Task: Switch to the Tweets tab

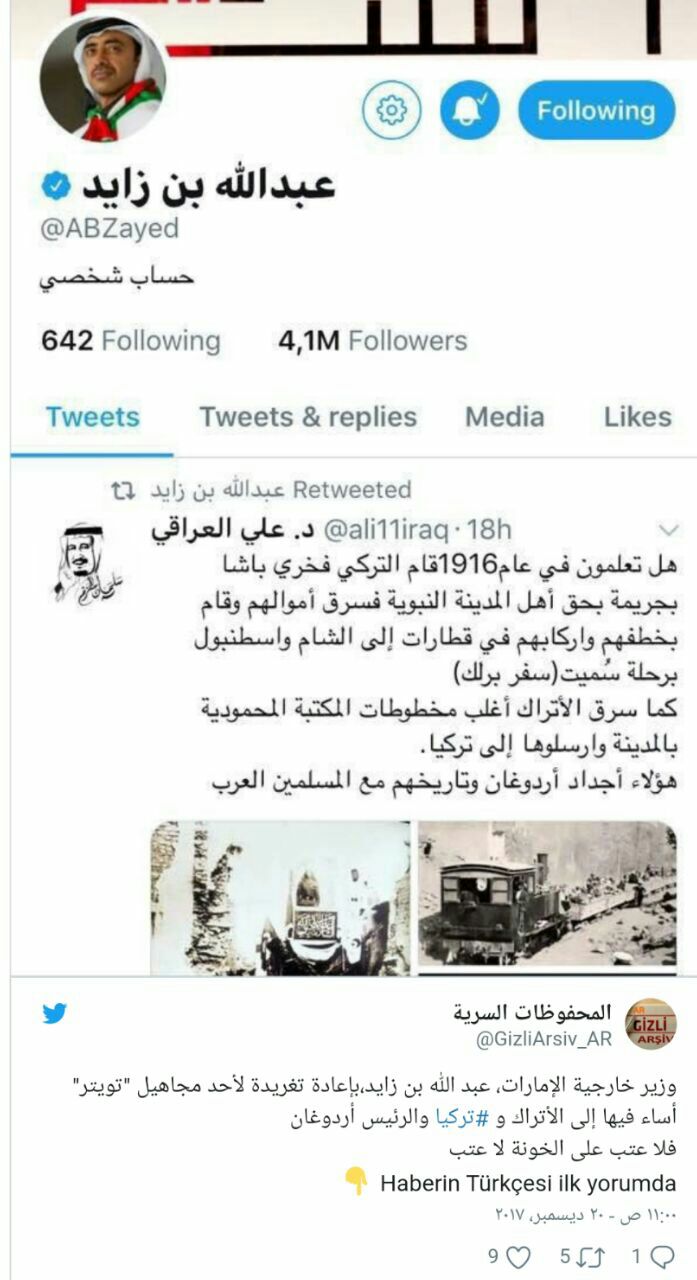Action: point(92,417)
